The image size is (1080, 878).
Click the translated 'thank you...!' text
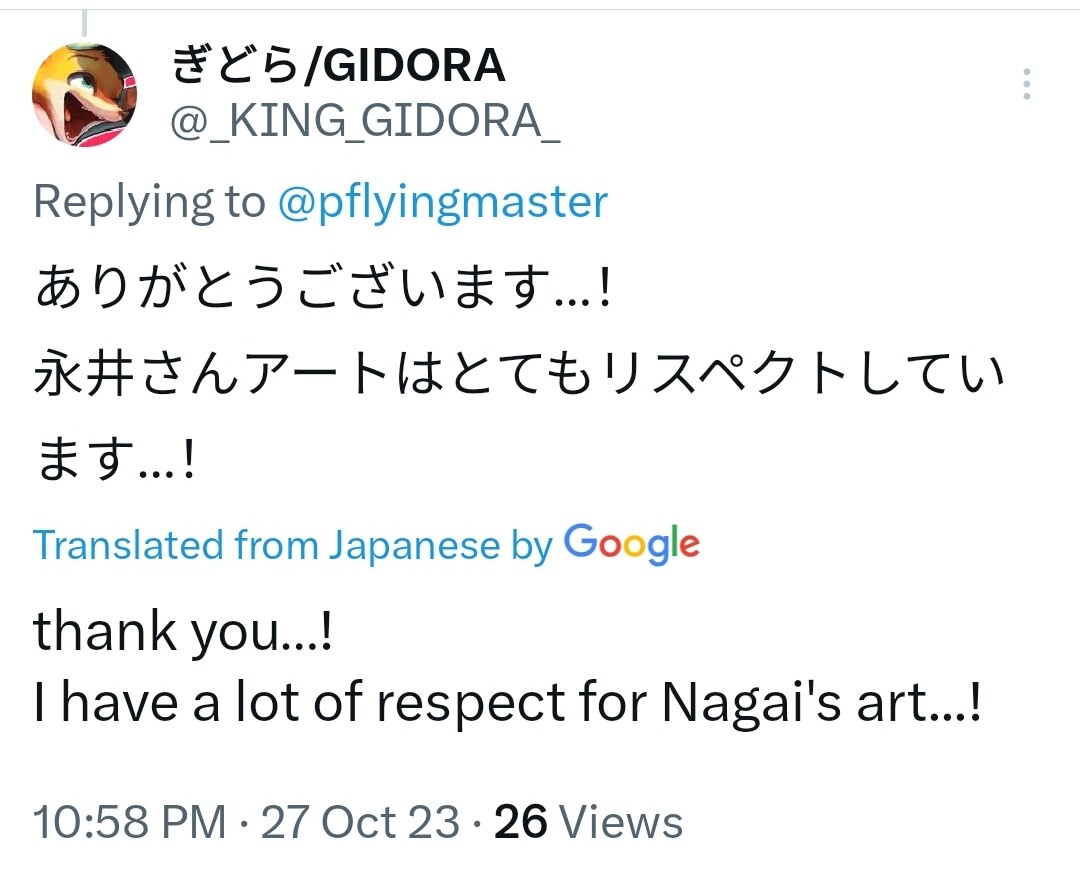pyautogui.click(x=182, y=633)
